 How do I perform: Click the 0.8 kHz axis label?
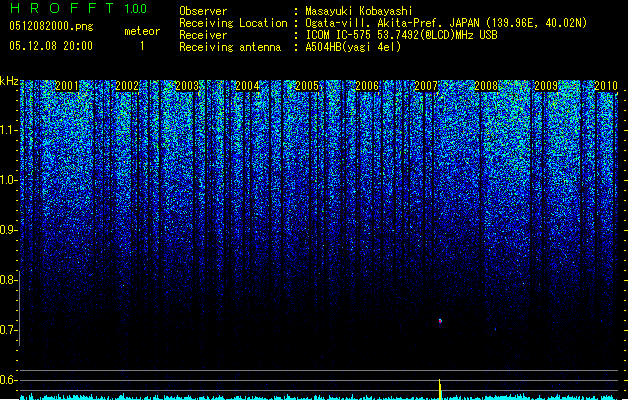(8, 280)
